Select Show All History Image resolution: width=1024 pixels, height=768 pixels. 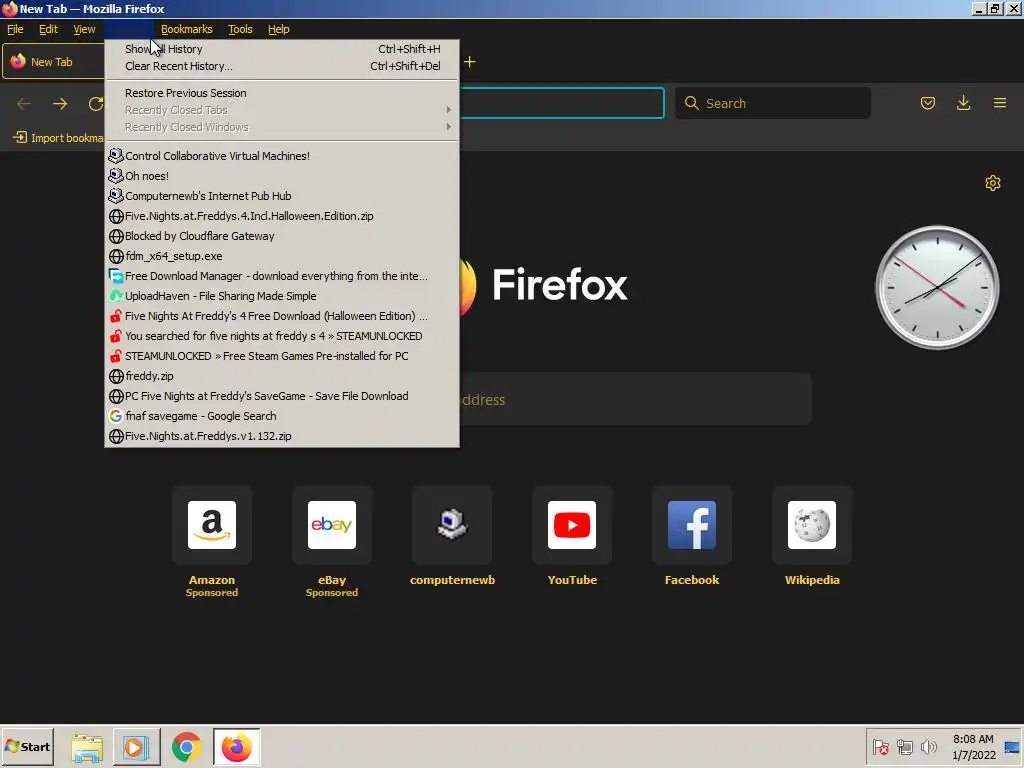[x=282, y=49]
